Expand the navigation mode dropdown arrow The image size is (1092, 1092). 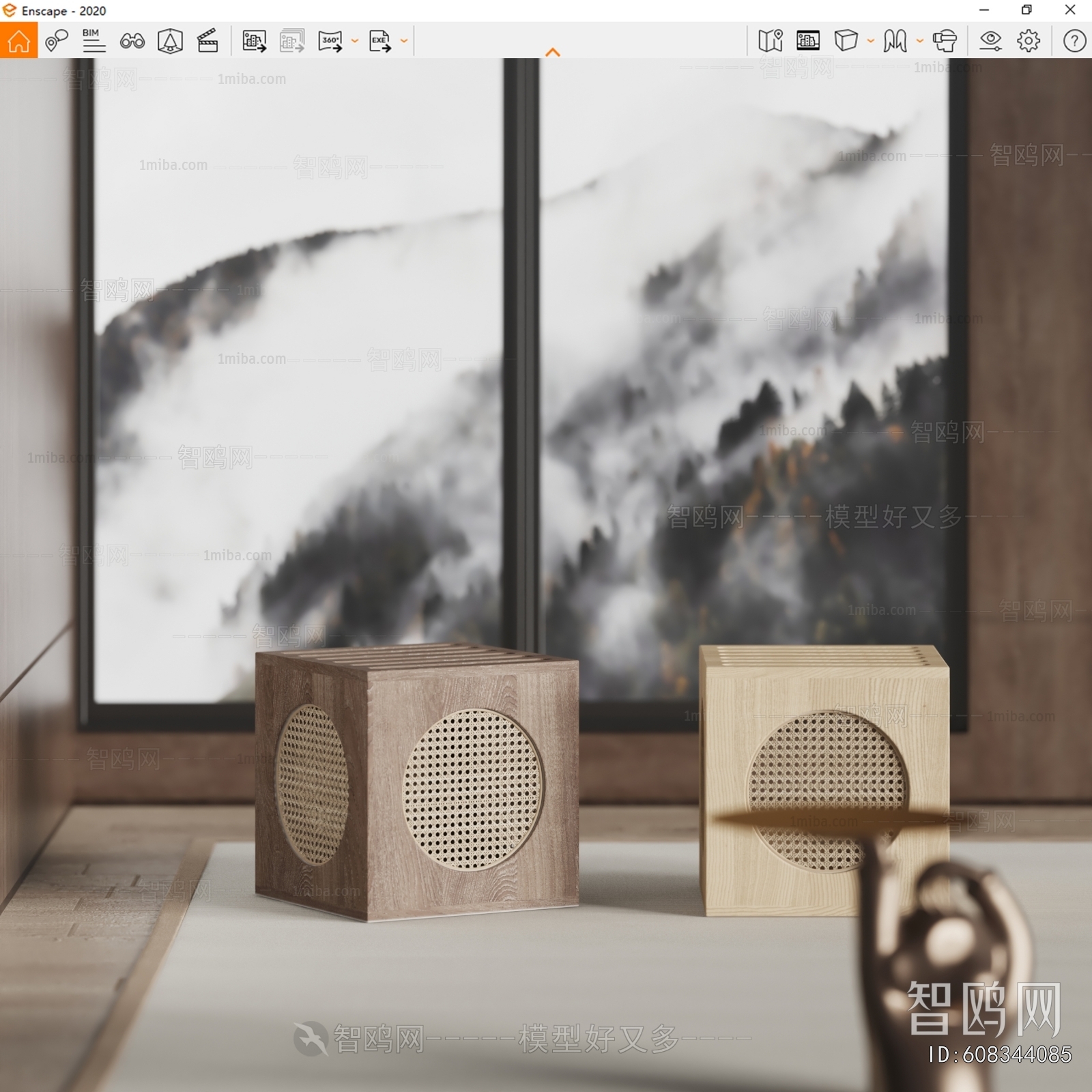tap(920, 41)
